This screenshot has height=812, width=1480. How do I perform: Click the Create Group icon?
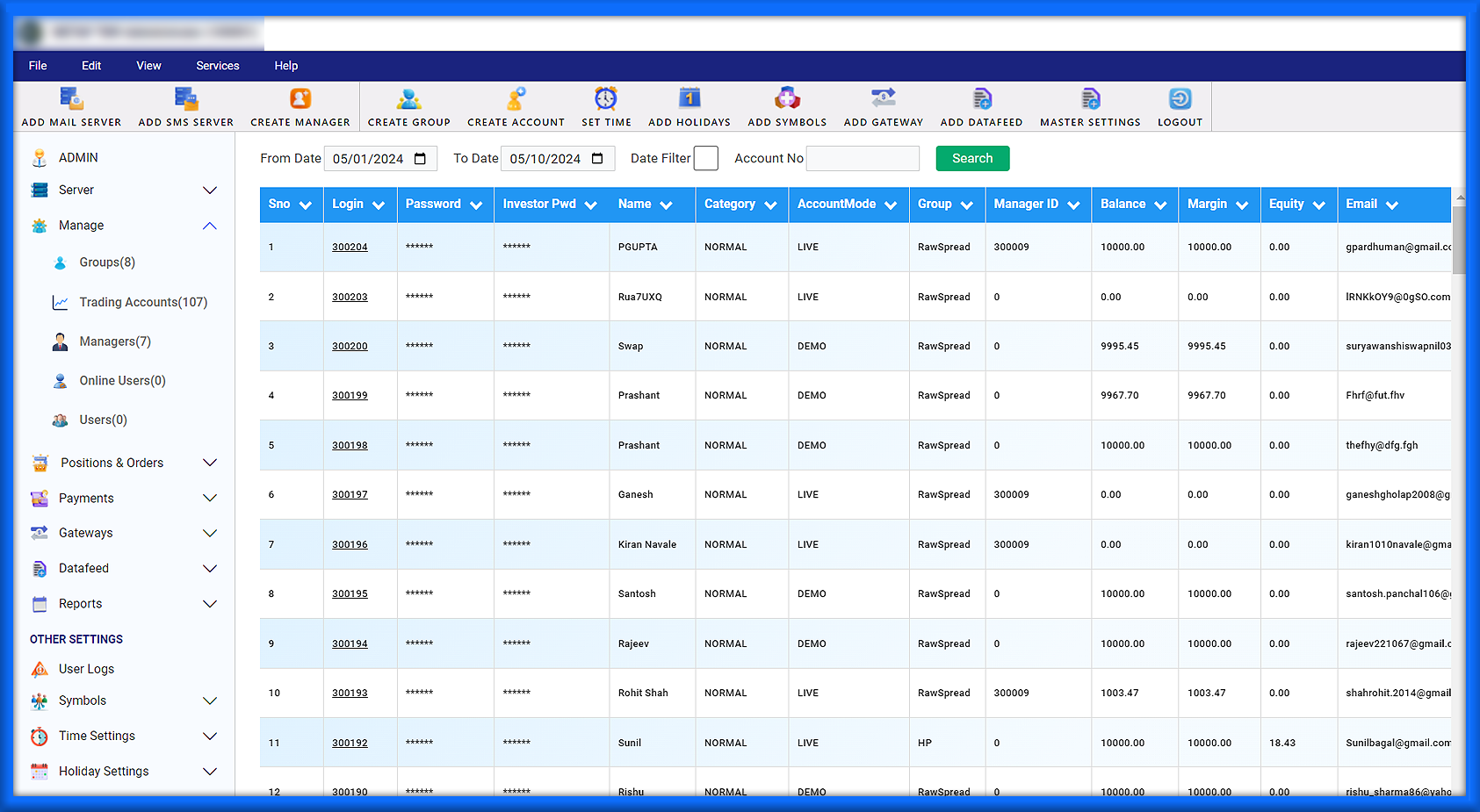pos(408,98)
